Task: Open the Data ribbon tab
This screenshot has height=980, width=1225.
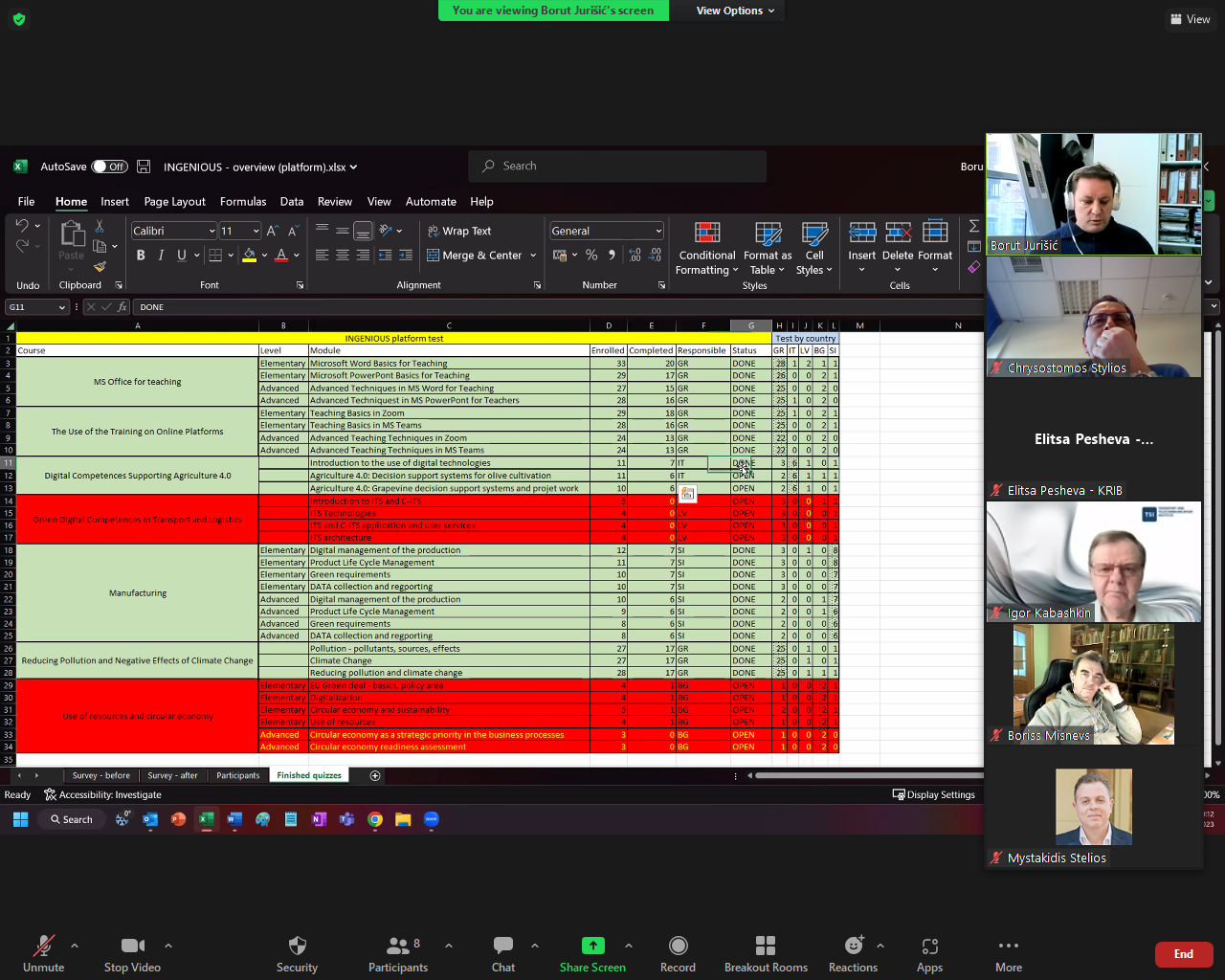Action: (x=292, y=202)
